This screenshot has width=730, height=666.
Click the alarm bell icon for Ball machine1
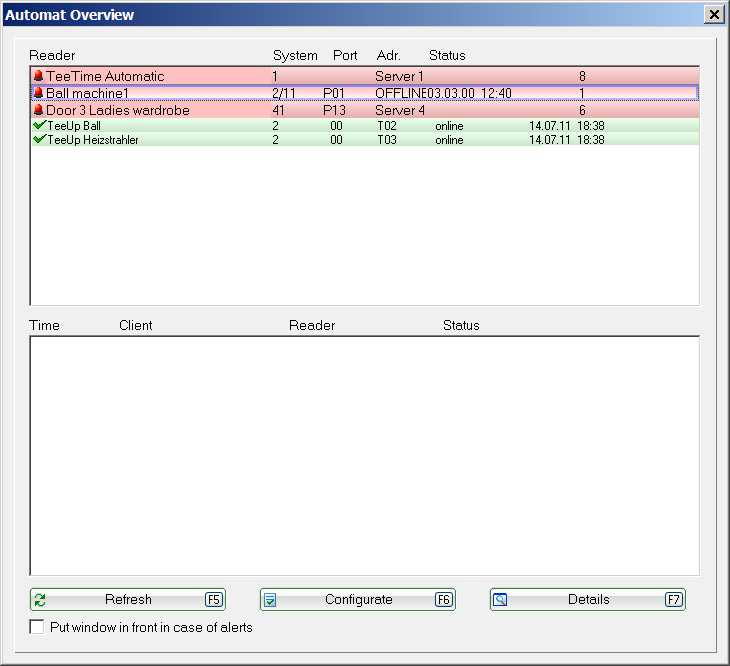click(39, 93)
